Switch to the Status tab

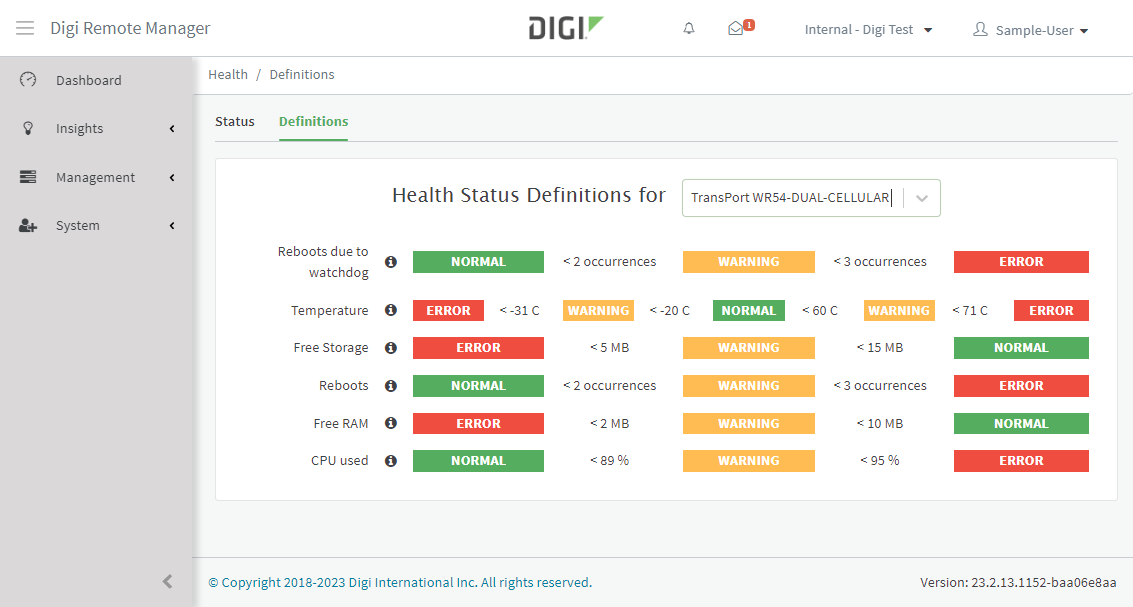(x=235, y=121)
